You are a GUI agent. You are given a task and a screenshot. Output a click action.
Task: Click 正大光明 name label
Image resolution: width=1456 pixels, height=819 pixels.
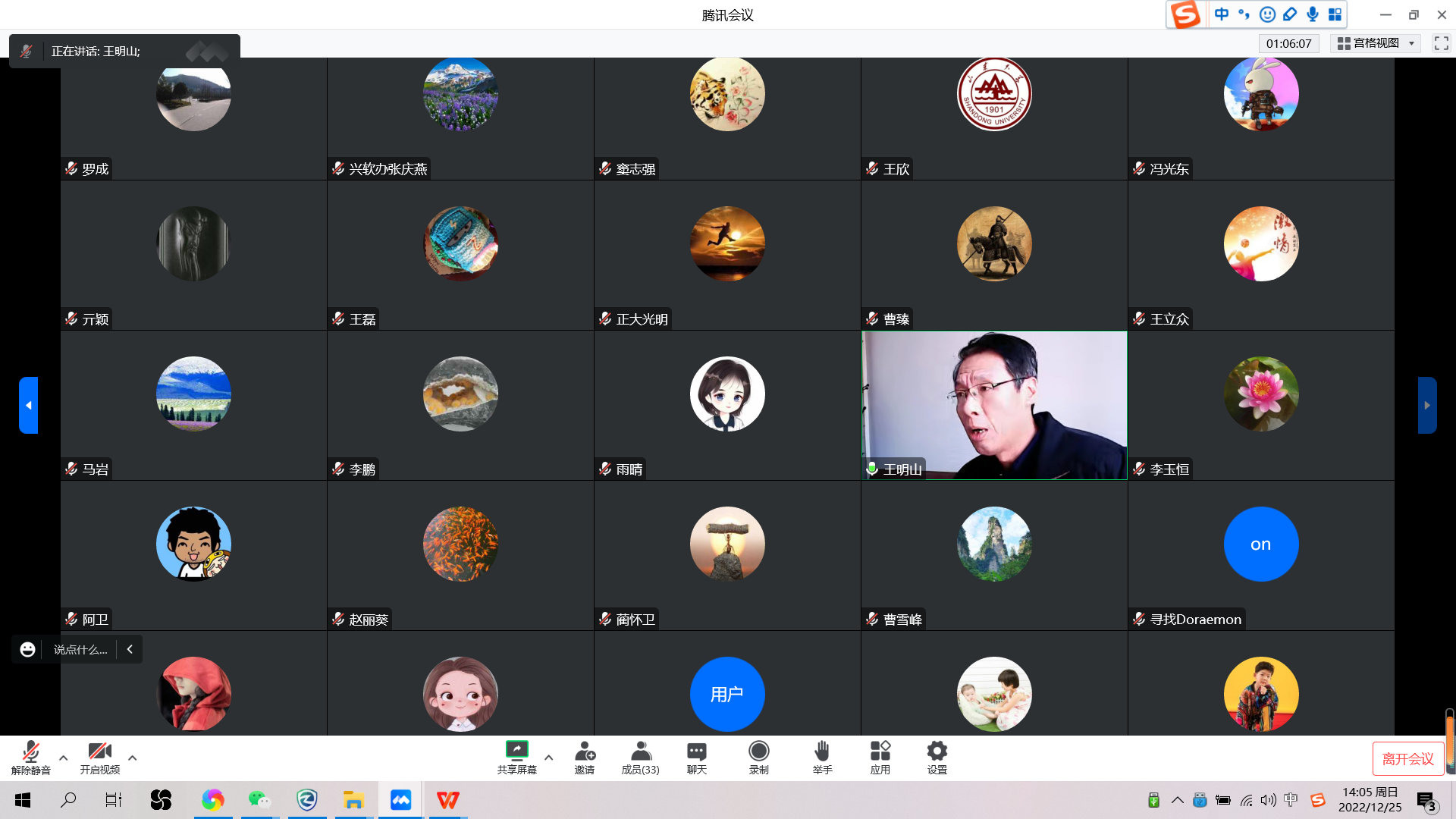coord(642,319)
